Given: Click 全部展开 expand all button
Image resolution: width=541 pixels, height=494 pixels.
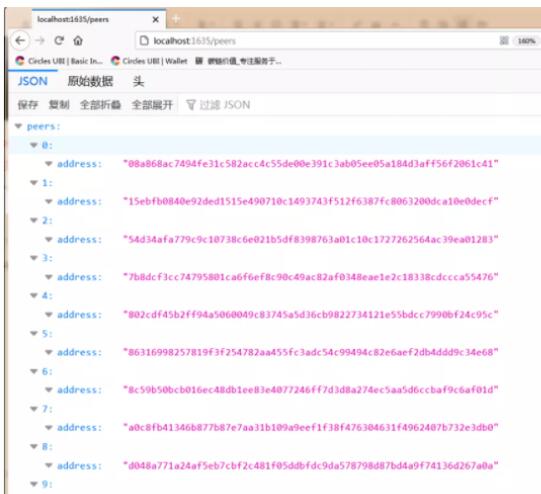Looking at the screenshot, I should click(152, 105).
